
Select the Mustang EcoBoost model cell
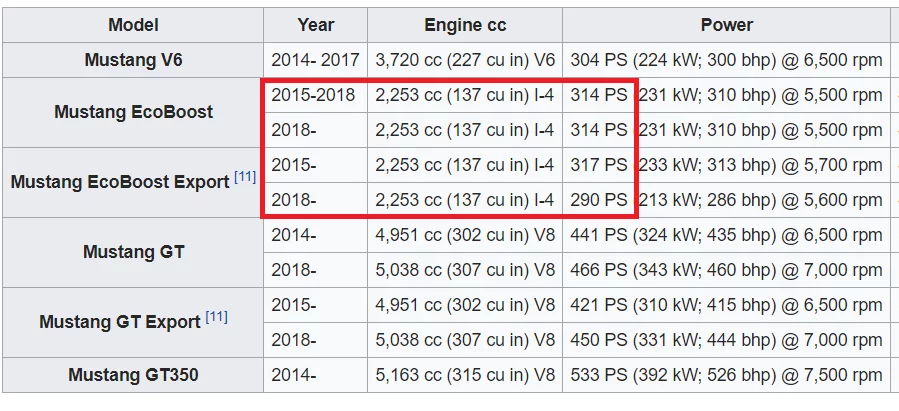pos(133,112)
